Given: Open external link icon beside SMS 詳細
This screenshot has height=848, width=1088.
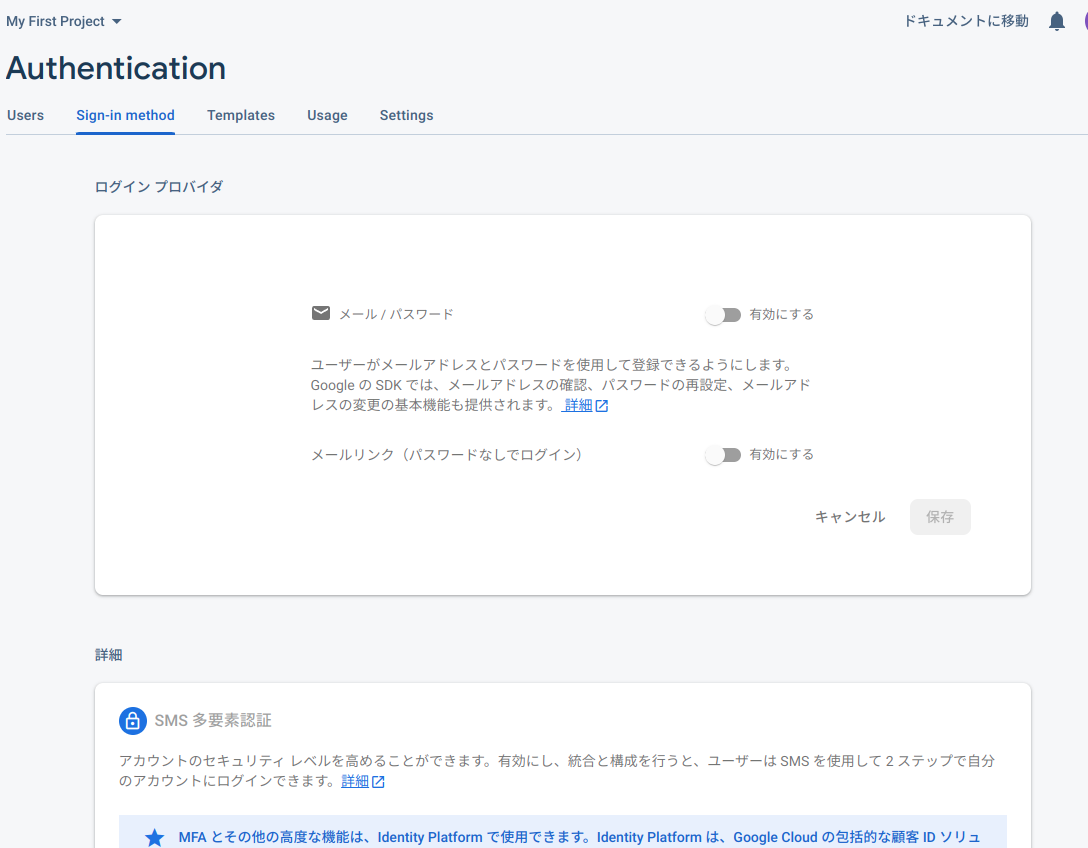Looking at the screenshot, I should pos(378,782).
